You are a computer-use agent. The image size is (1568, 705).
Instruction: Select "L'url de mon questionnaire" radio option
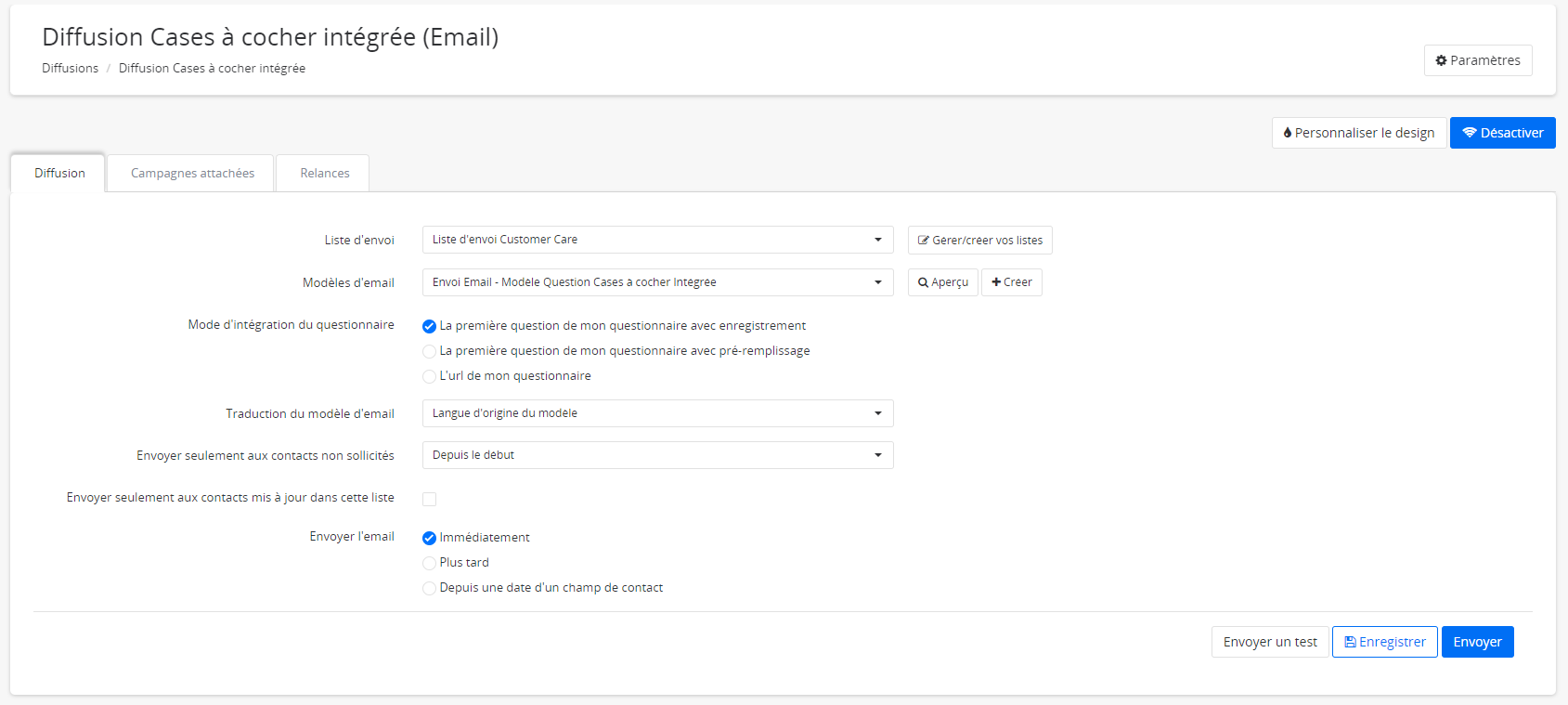tap(429, 376)
